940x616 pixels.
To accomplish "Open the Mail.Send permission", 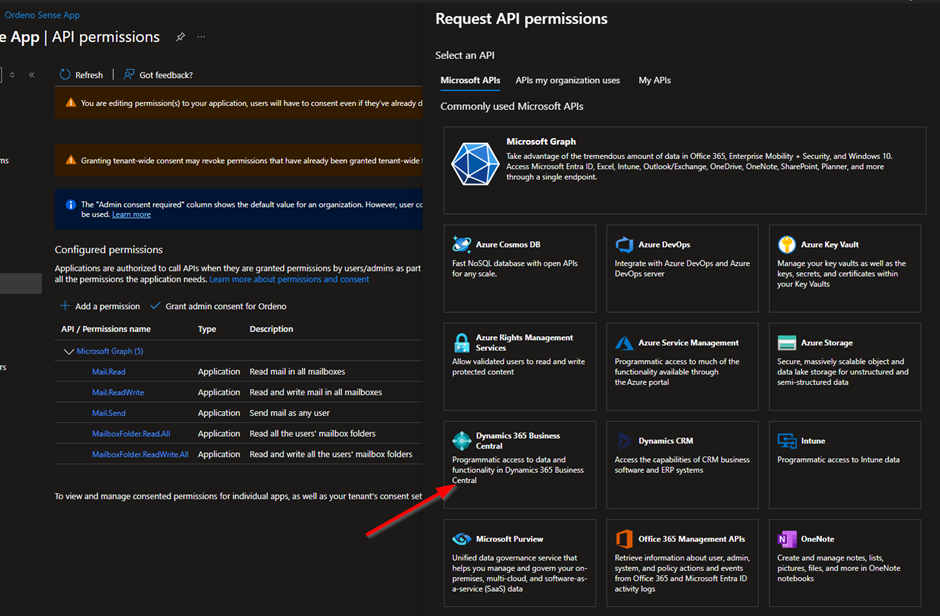I will 109,413.
